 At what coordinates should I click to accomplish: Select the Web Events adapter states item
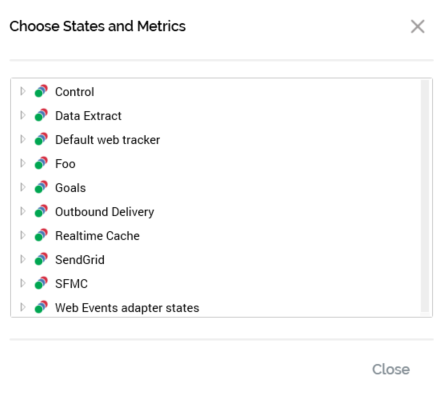pos(127,308)
